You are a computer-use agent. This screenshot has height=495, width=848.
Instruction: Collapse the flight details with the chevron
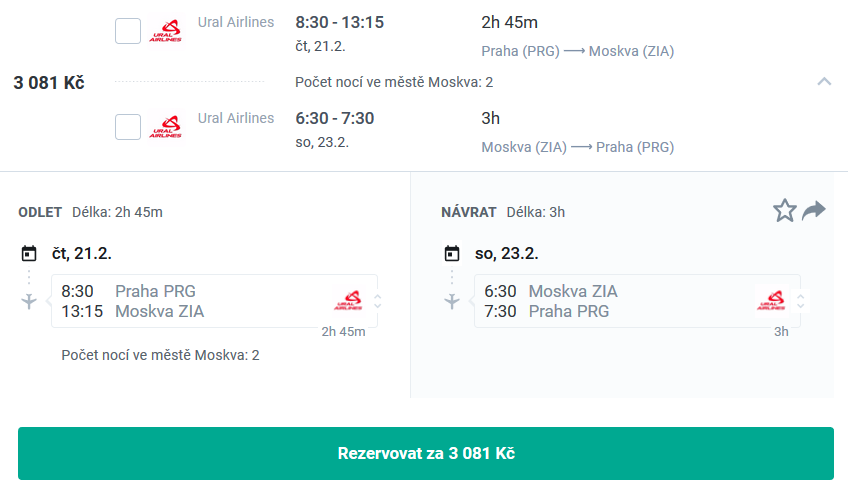point(824,82)
